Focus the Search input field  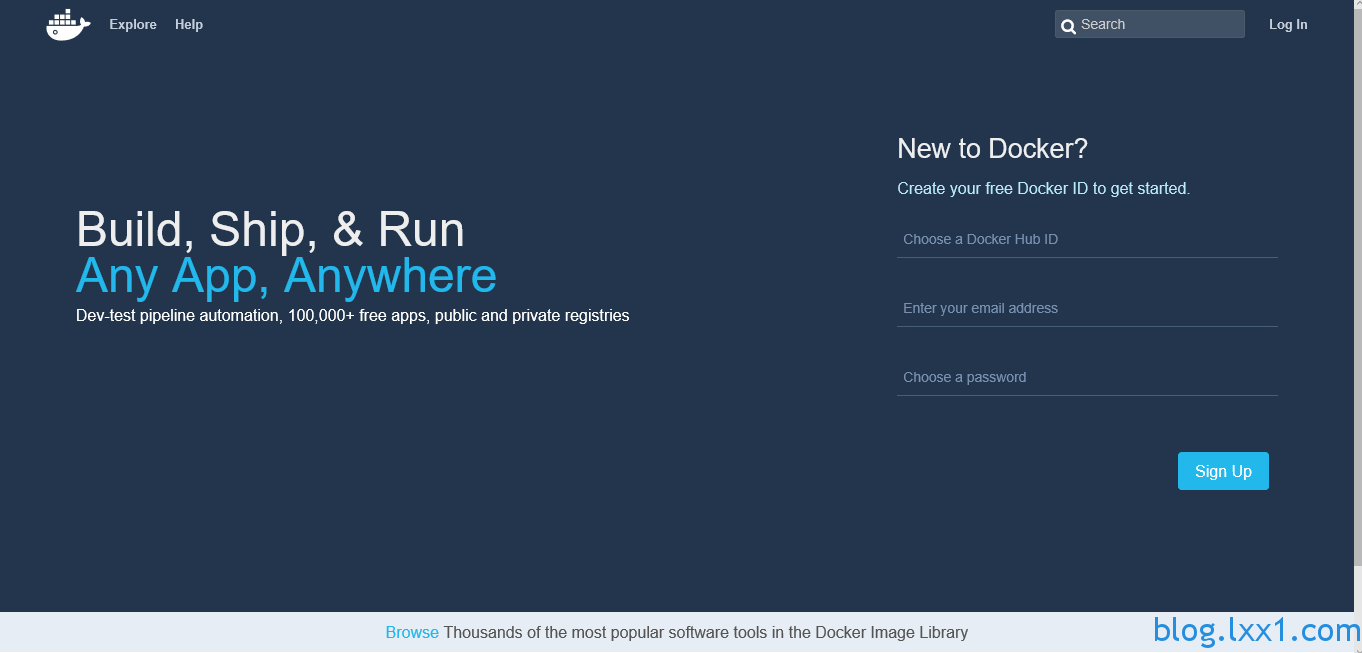coord(1149,24)
